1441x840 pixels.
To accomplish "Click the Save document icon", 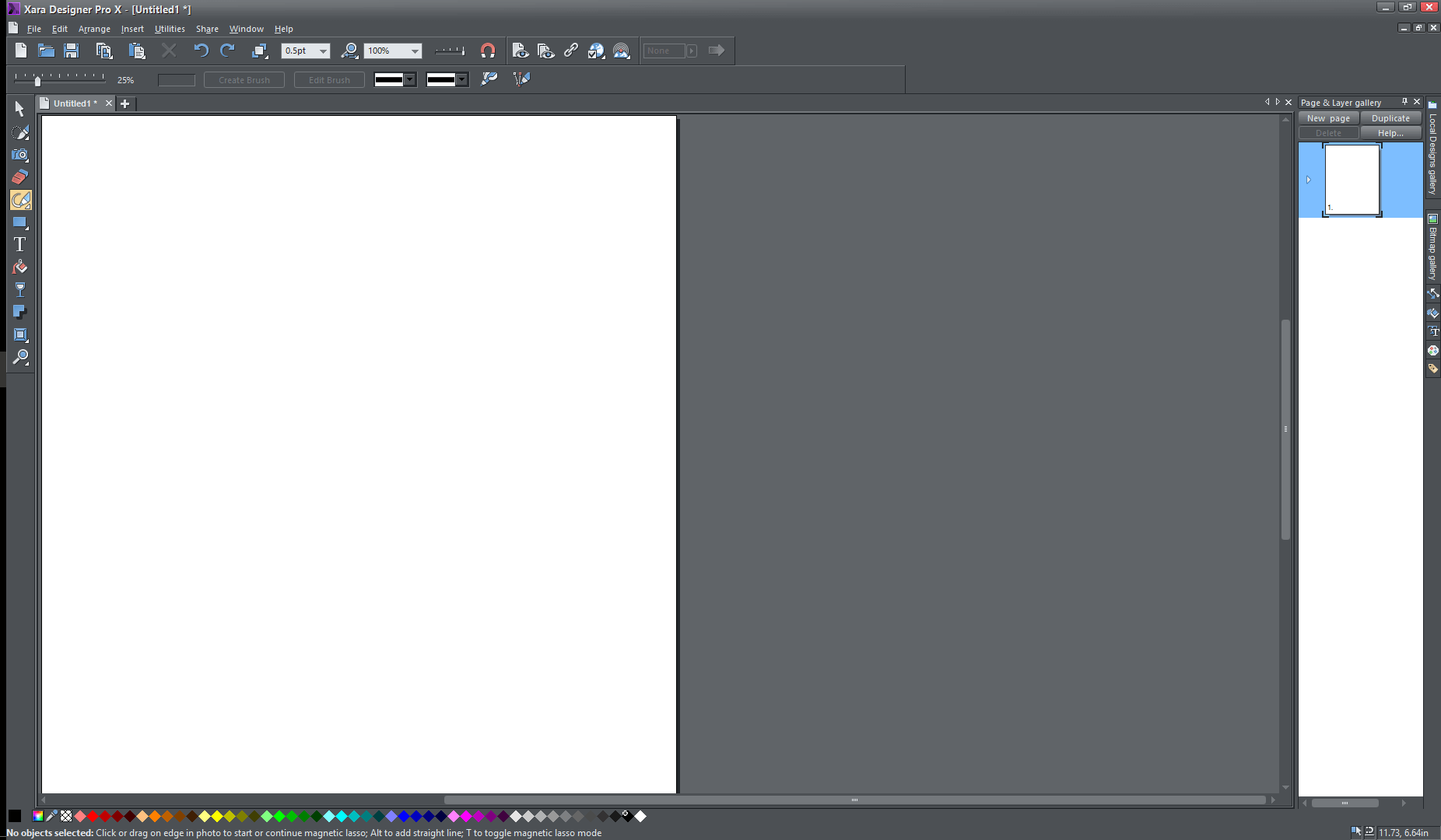I will [x=72, y=50].
